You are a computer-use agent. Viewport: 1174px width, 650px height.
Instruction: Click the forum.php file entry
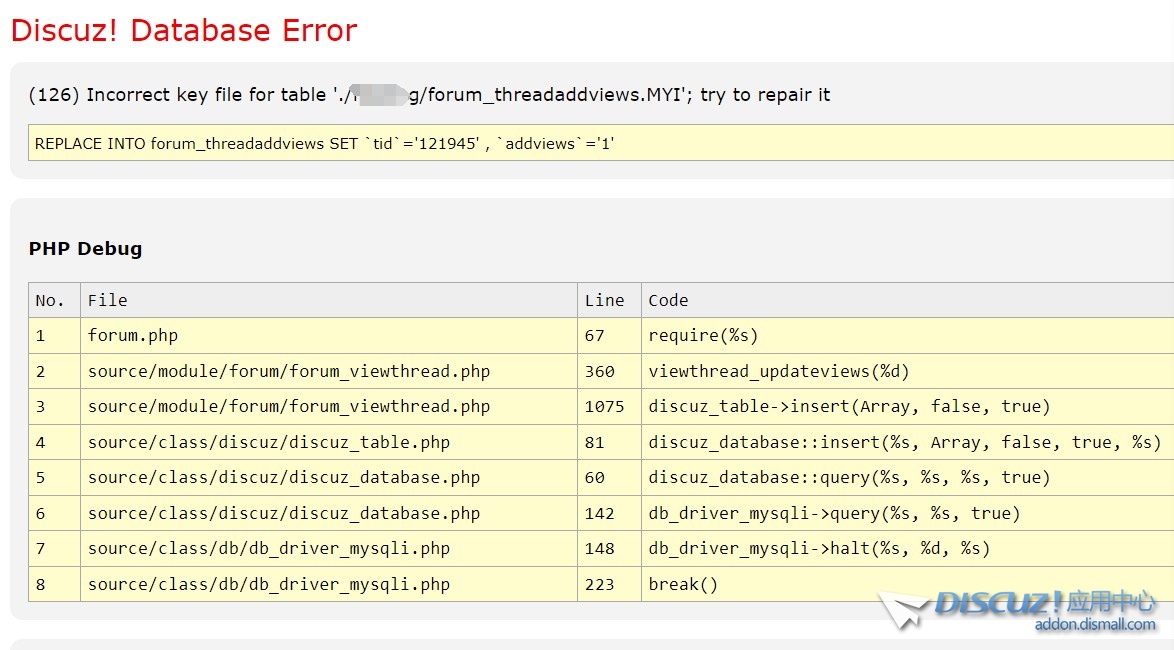click(132, 336)
